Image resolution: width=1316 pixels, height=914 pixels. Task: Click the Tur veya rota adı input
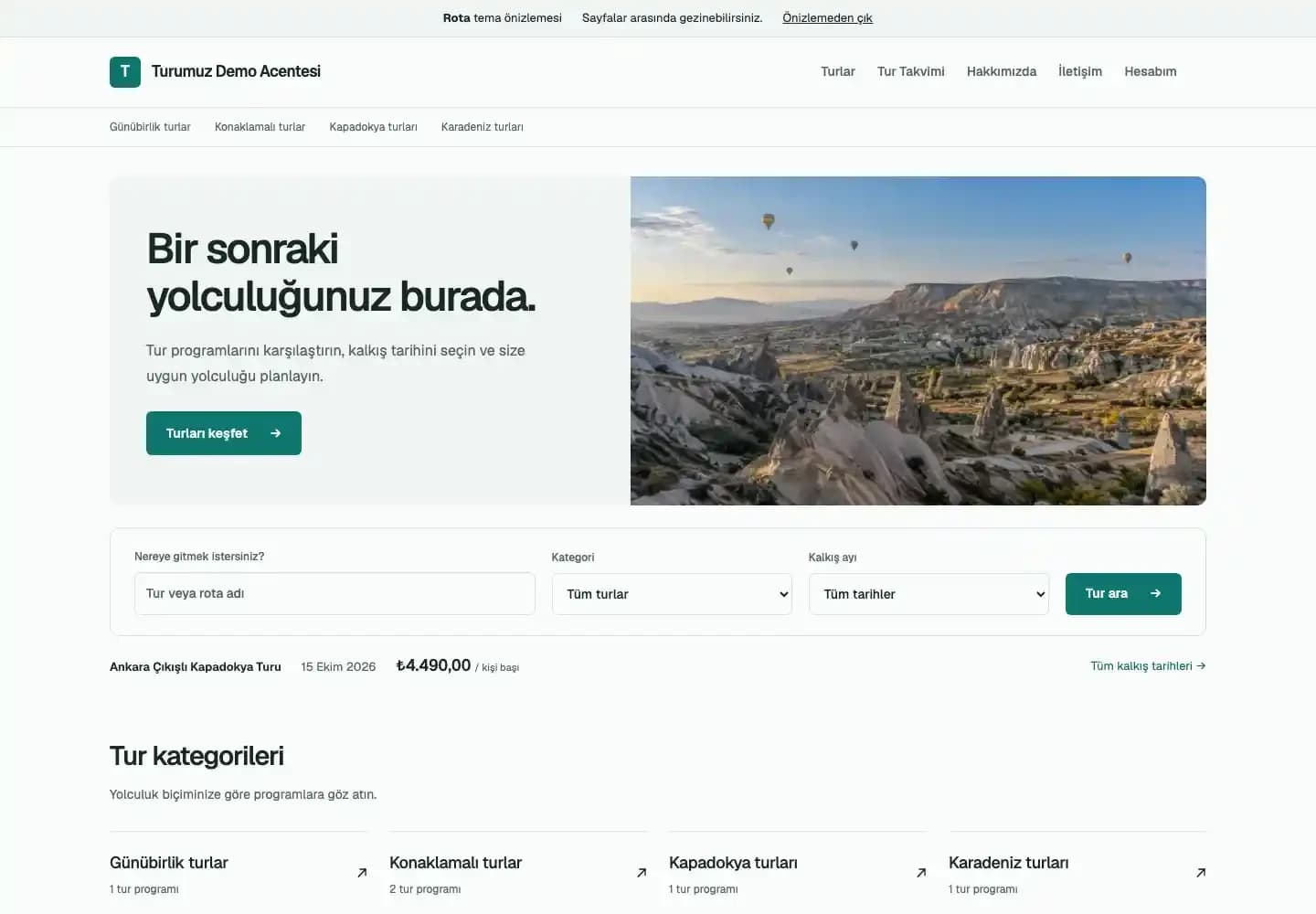click(334, 594)
